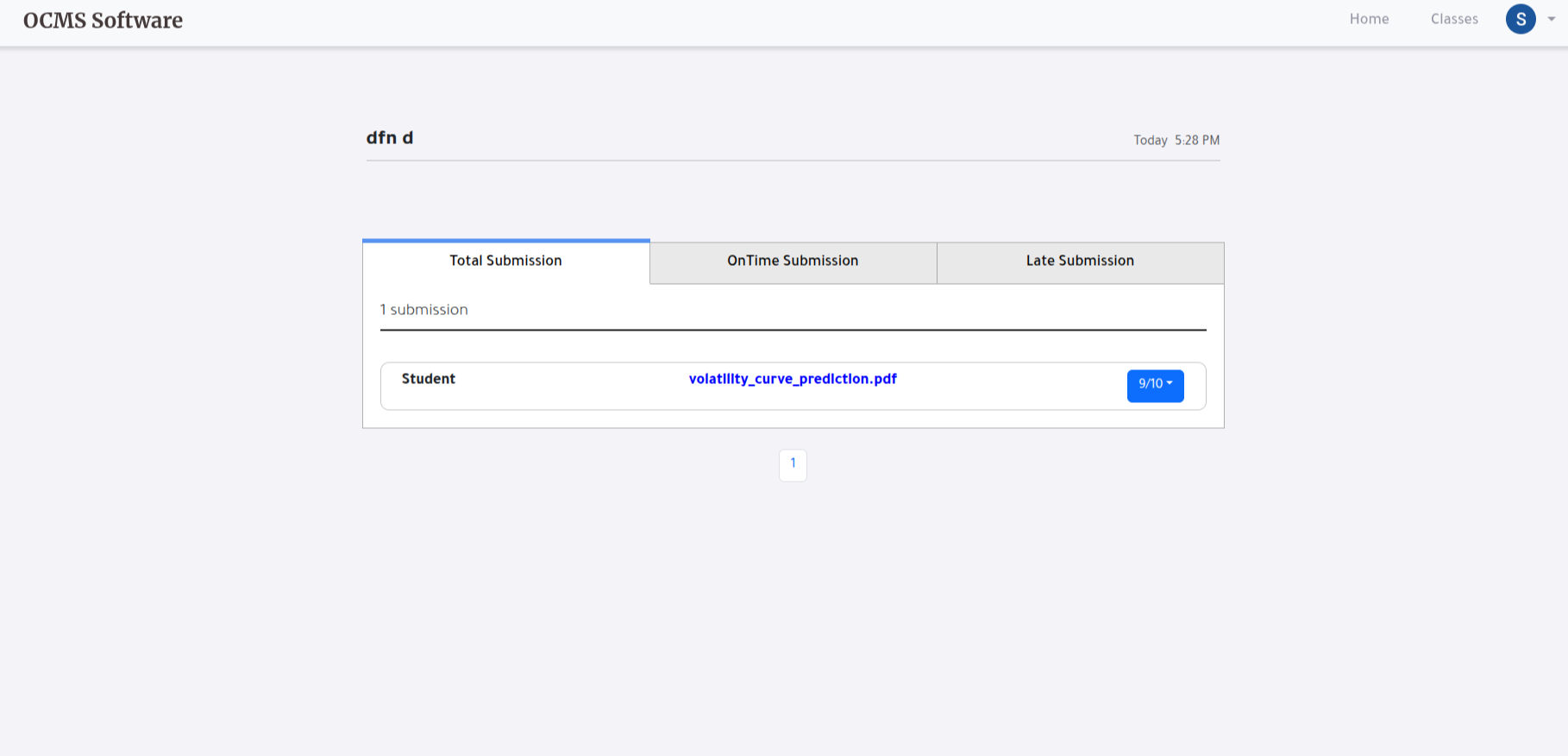The height and width of the screenshot is (756, 1568).
Task: Click the 'Today' label near the due time
Action: 1150,140
